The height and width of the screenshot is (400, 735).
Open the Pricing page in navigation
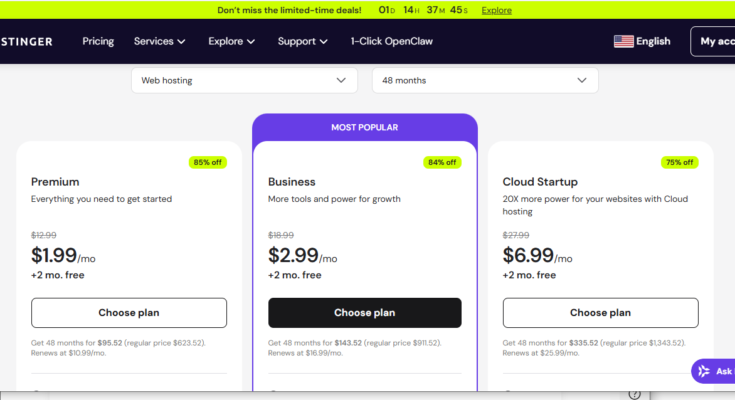pyautogui.click(x=98, y=41)
